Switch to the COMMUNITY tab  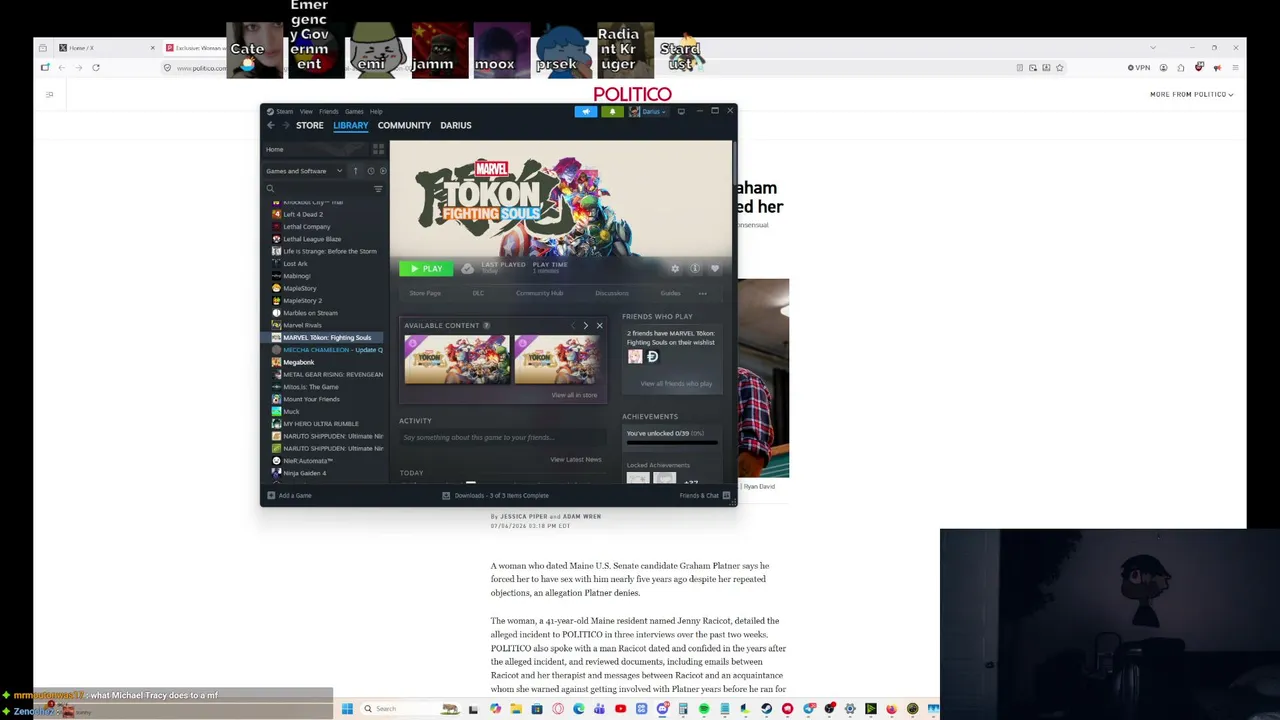[404, 125]
